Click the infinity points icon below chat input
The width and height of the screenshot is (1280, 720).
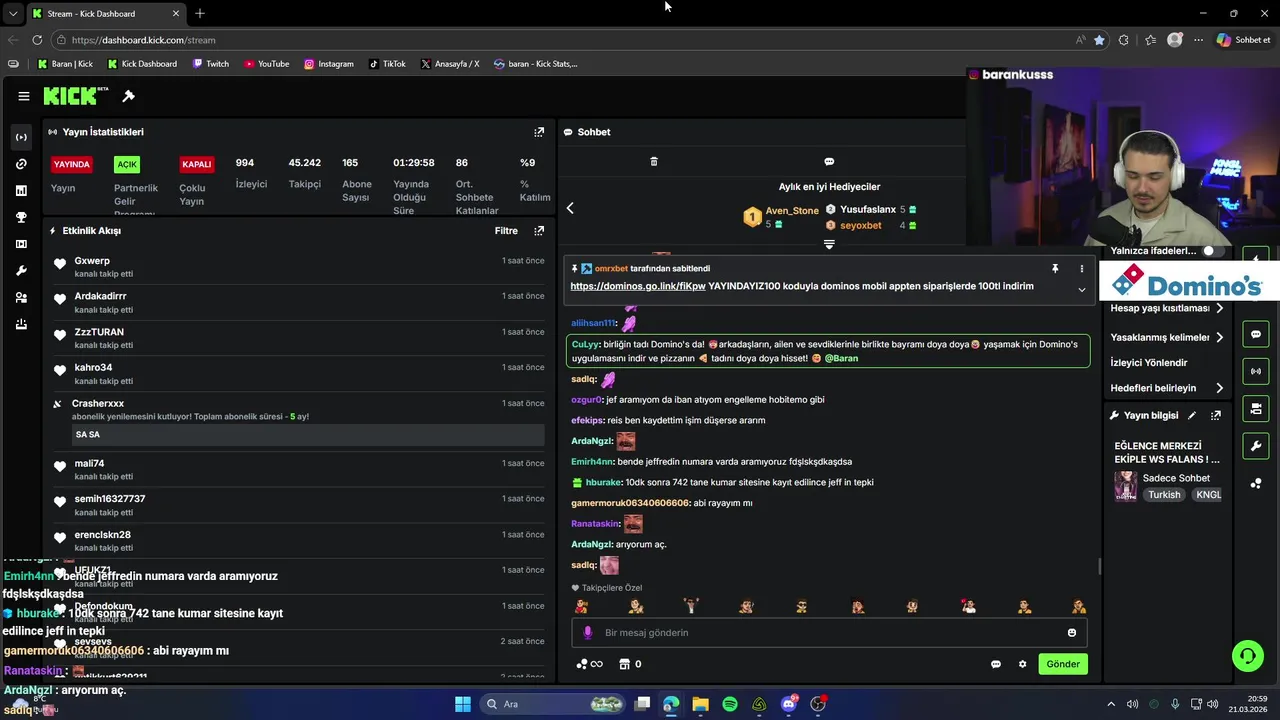point(590,664)
